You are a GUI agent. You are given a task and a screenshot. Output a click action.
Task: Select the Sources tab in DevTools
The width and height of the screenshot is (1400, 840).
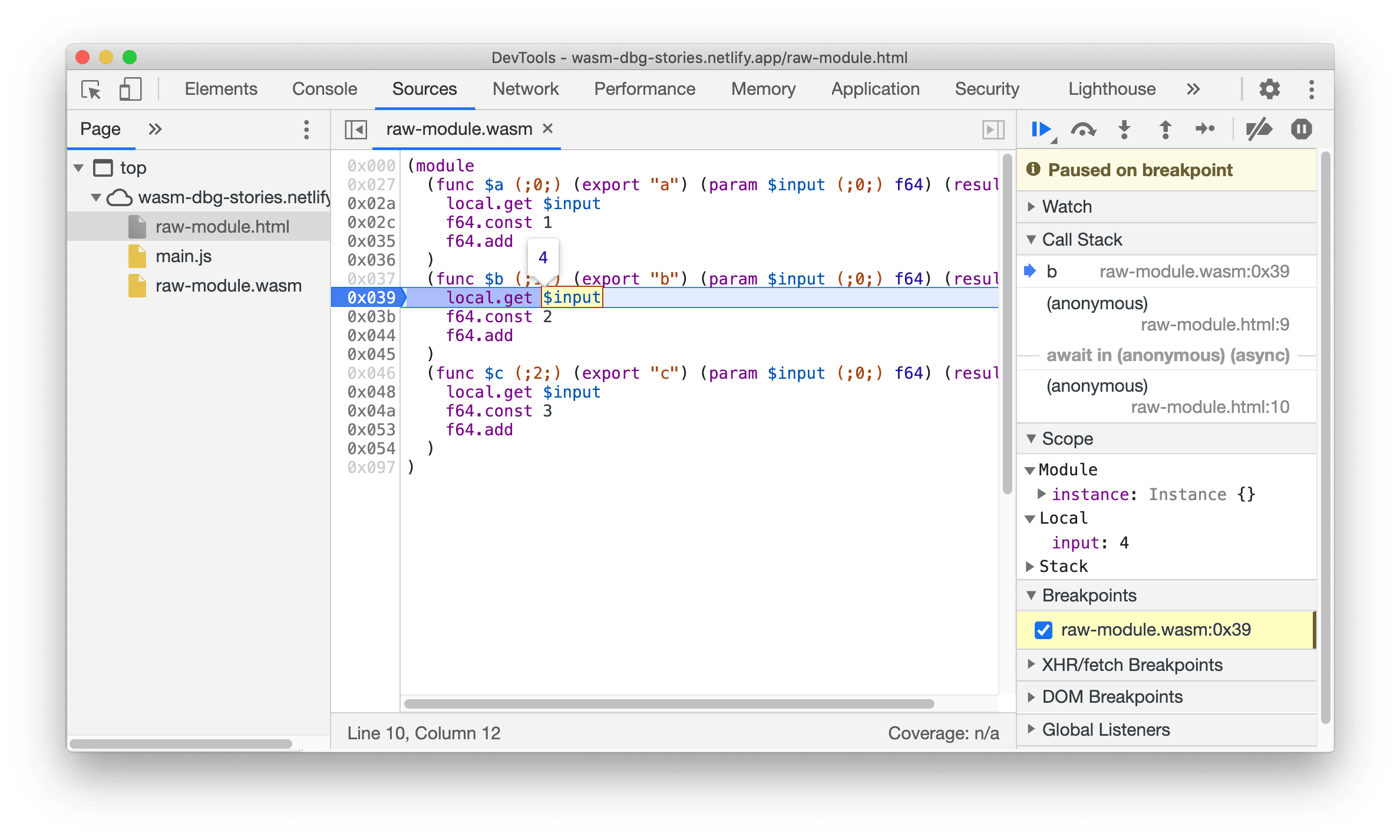(423, 89)
